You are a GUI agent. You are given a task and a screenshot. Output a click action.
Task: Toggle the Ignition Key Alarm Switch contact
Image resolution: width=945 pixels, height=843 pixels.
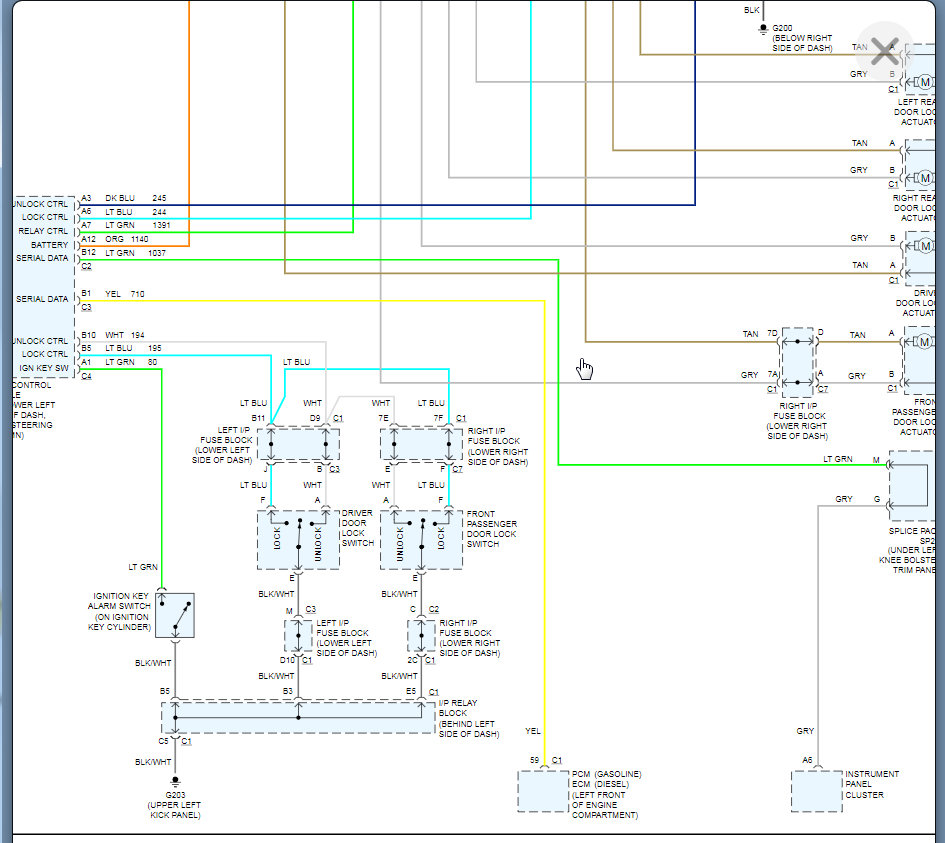(x=175, y=615)
